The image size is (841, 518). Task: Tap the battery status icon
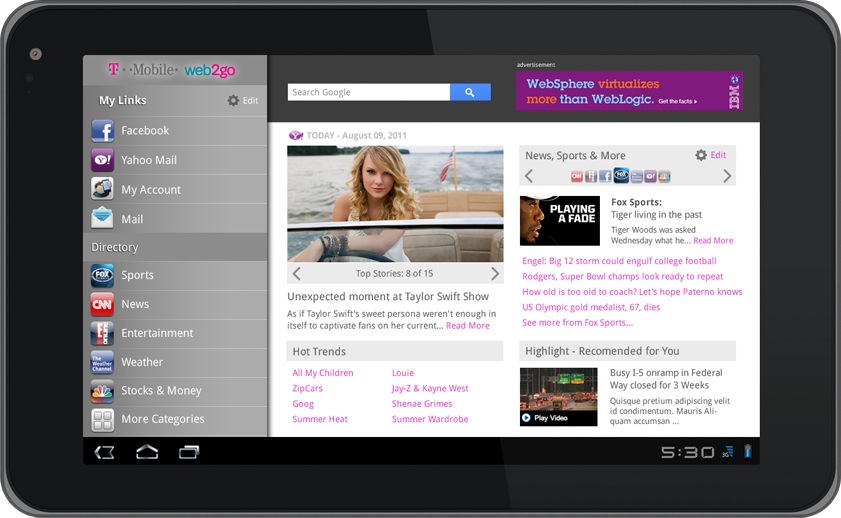(x=748, y=452)
